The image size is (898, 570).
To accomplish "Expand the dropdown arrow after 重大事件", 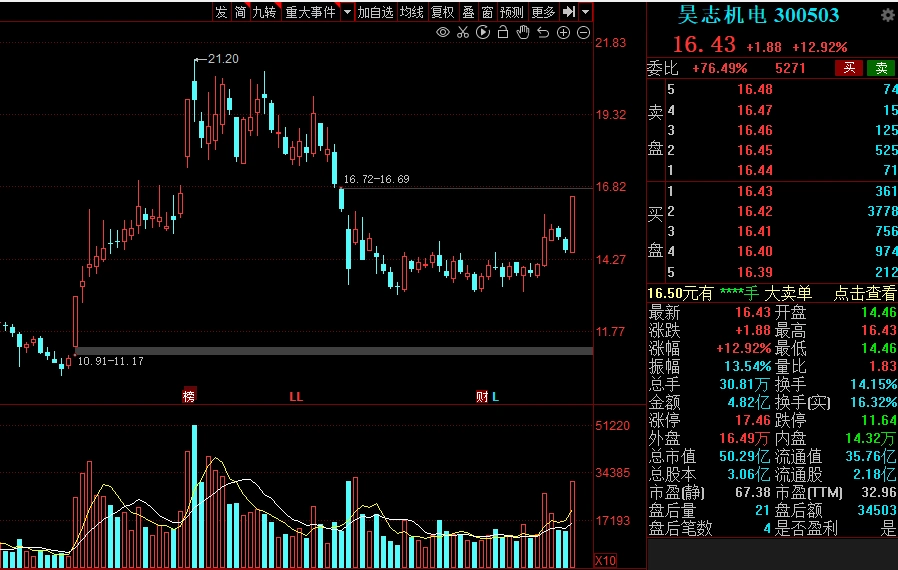I will (347, 12).
